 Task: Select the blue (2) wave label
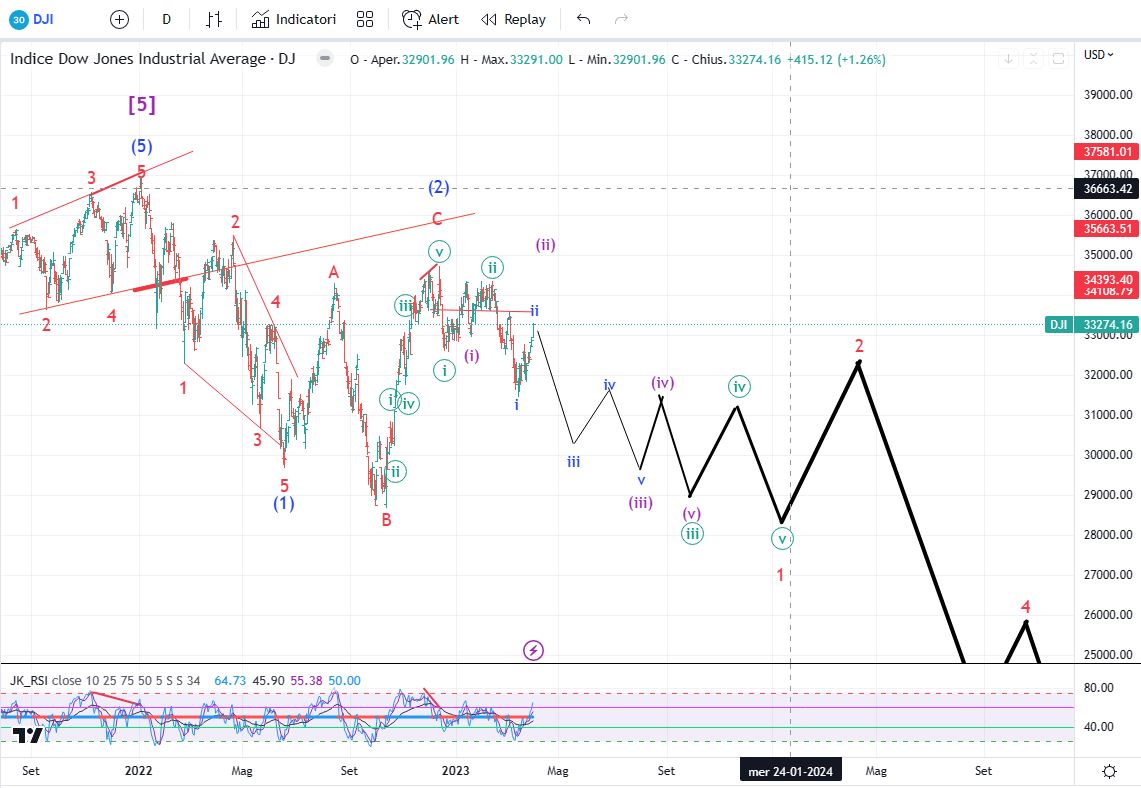pyautogui.click(x=438, y=188)
